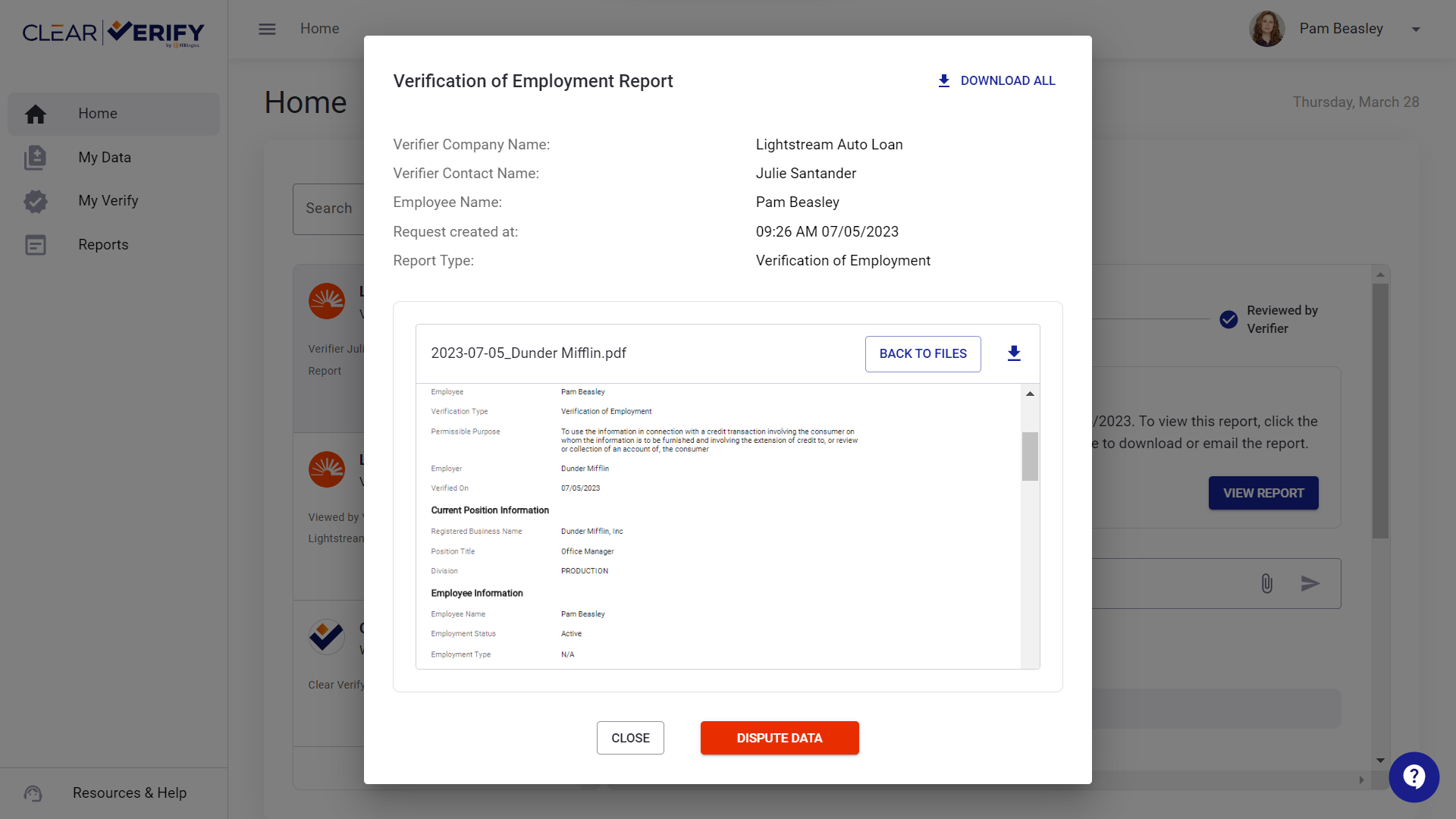Click the PRODUCTION division value

click(x=584, y=571)
